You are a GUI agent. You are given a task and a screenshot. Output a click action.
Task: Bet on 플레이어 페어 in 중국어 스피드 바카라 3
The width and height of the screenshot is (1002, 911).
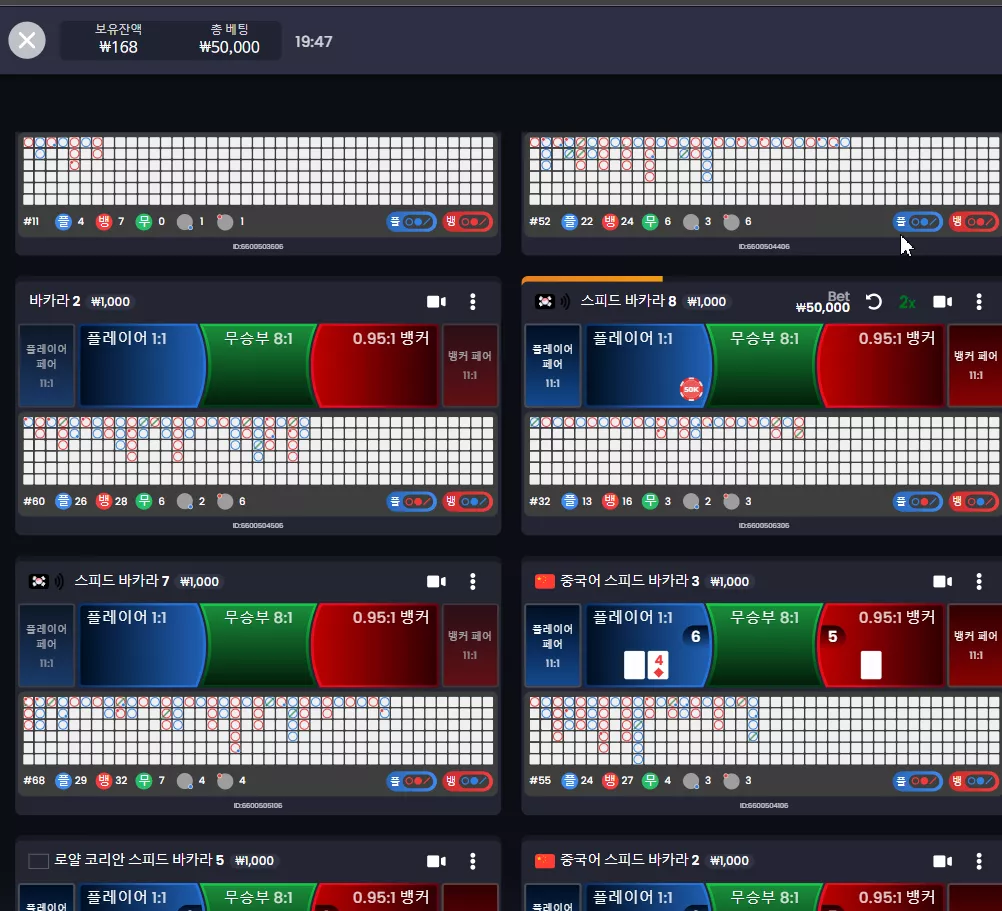coord(553,645)
